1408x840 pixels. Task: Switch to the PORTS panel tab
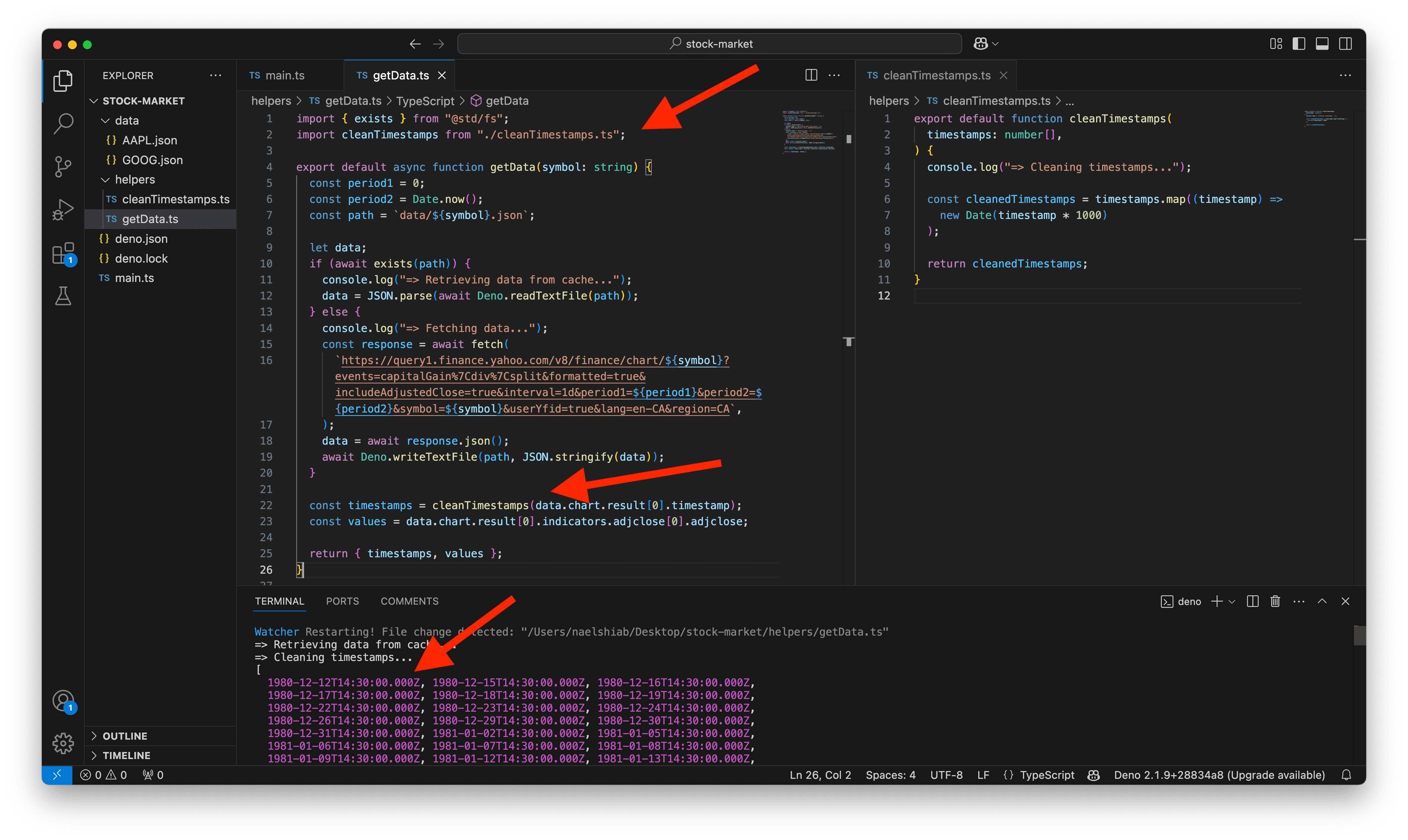pyautogui.click(x=342, y=601)
